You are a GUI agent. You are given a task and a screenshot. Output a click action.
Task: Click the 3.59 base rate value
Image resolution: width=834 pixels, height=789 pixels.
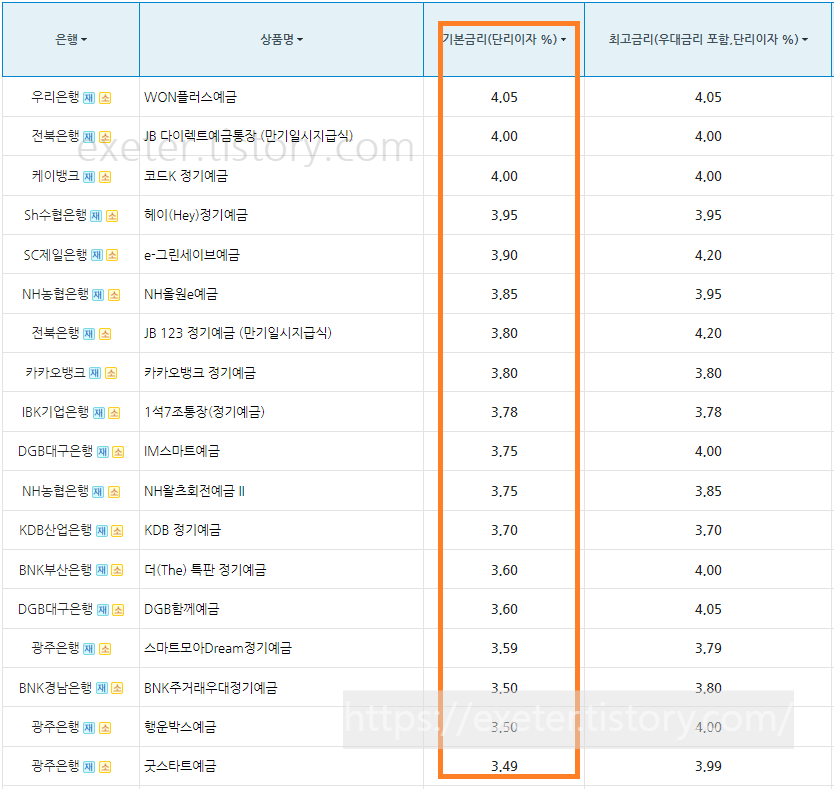[x=504, y=649]
